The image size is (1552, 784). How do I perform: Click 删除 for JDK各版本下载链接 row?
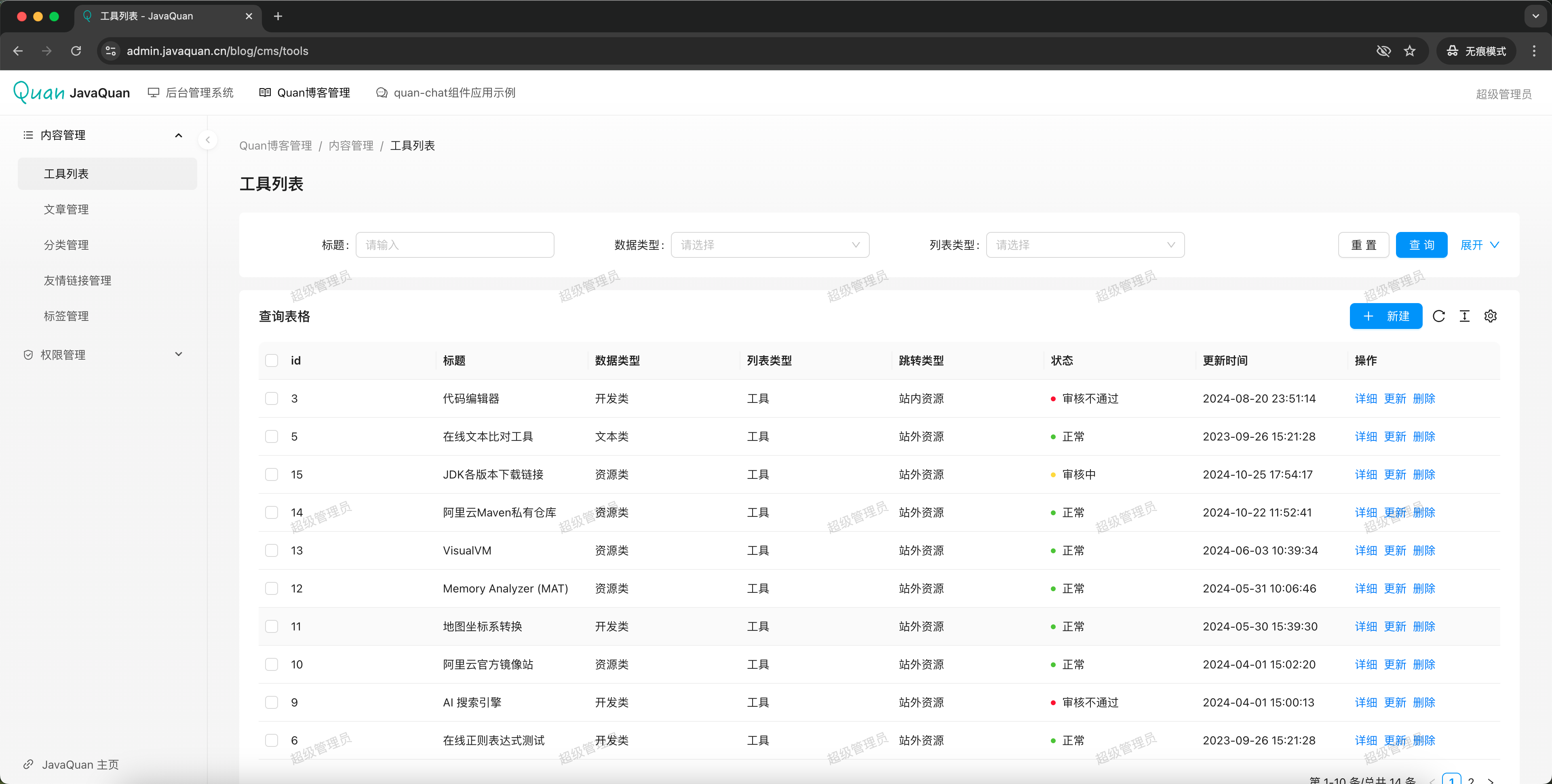coord(1423,474)
